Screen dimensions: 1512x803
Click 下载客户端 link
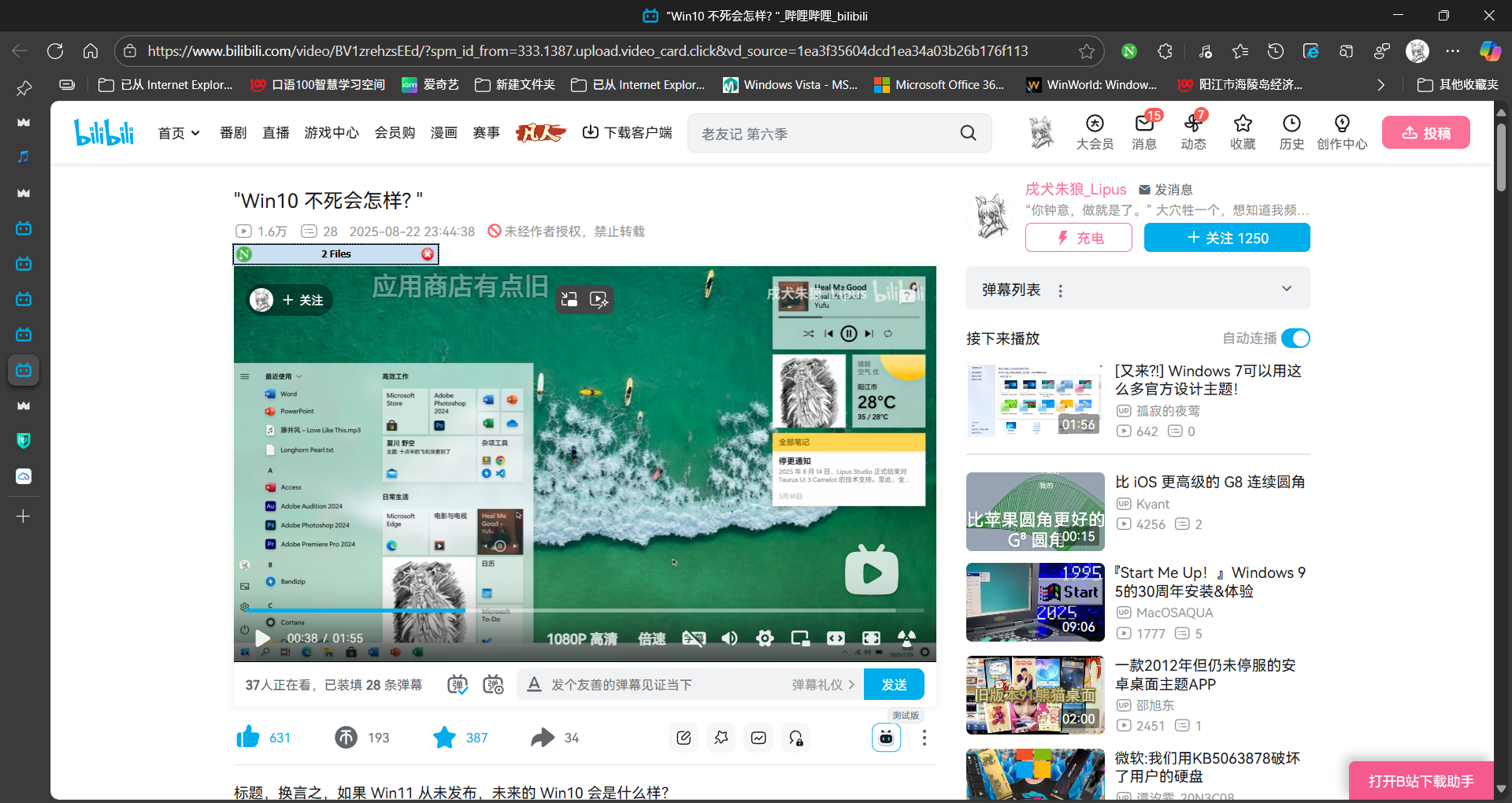click(627, 133)
